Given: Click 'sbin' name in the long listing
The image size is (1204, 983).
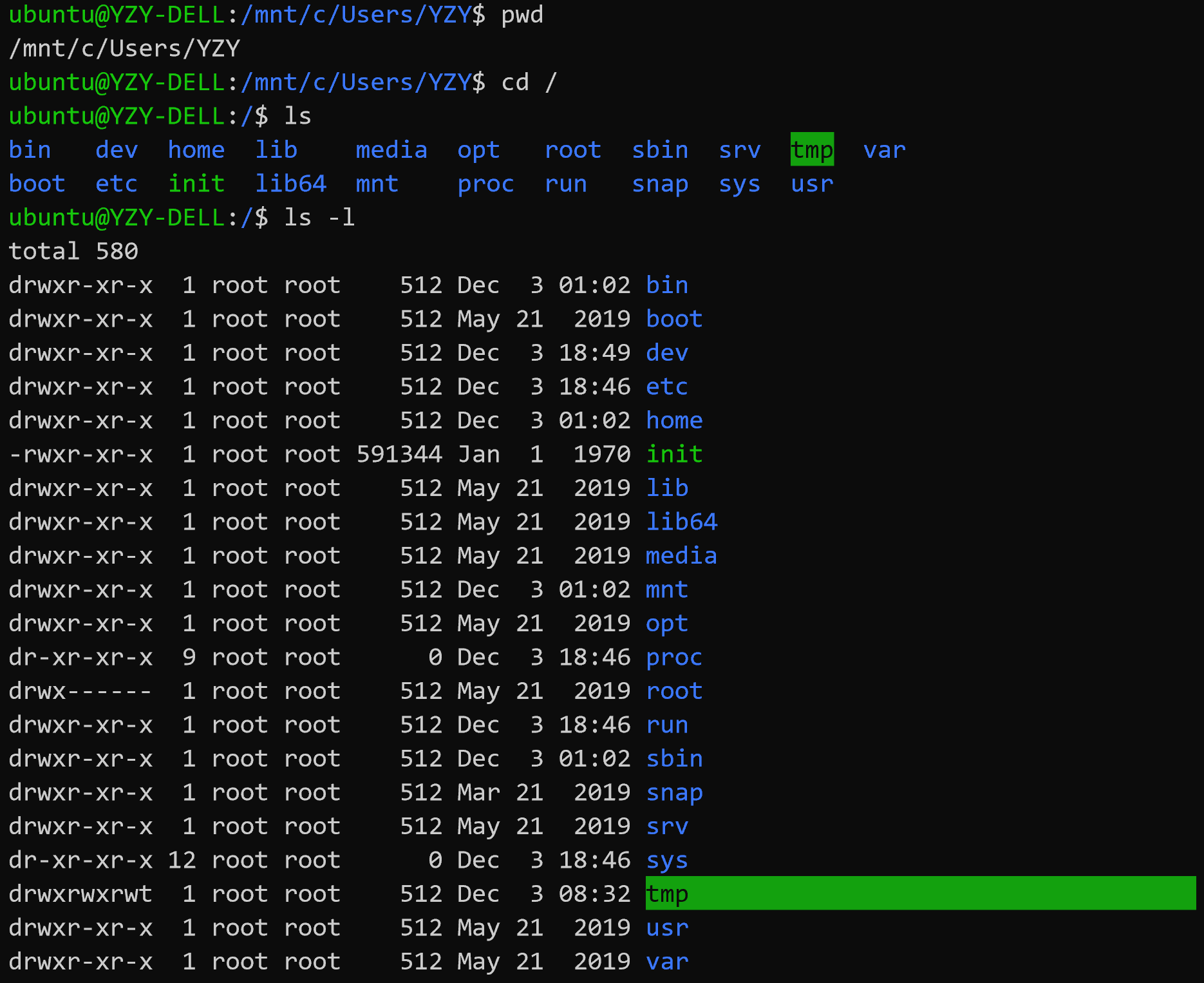Looking at the screenshot, I should tap(674, 759).
